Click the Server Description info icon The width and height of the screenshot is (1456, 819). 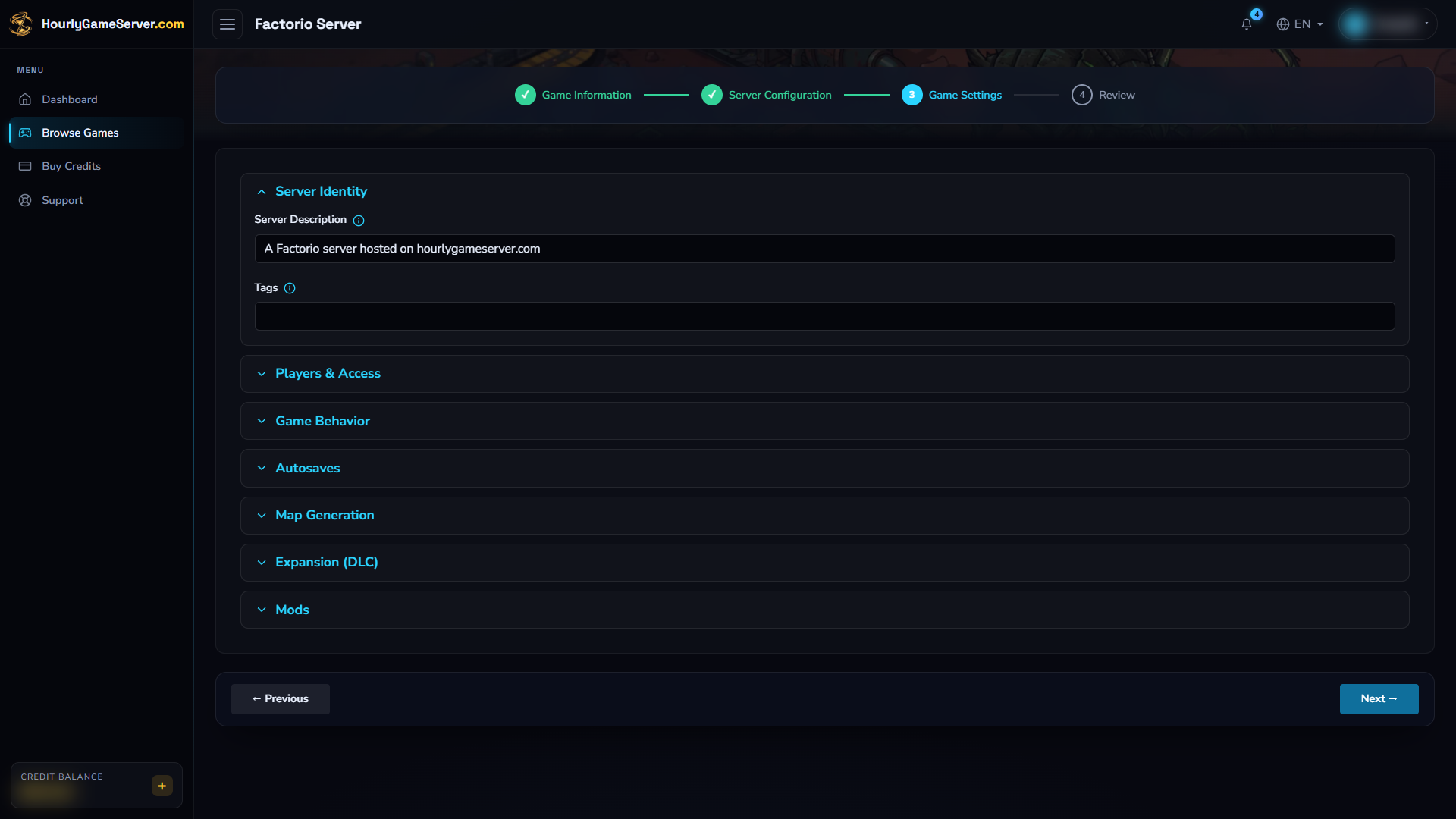click(x=359, y=221)
